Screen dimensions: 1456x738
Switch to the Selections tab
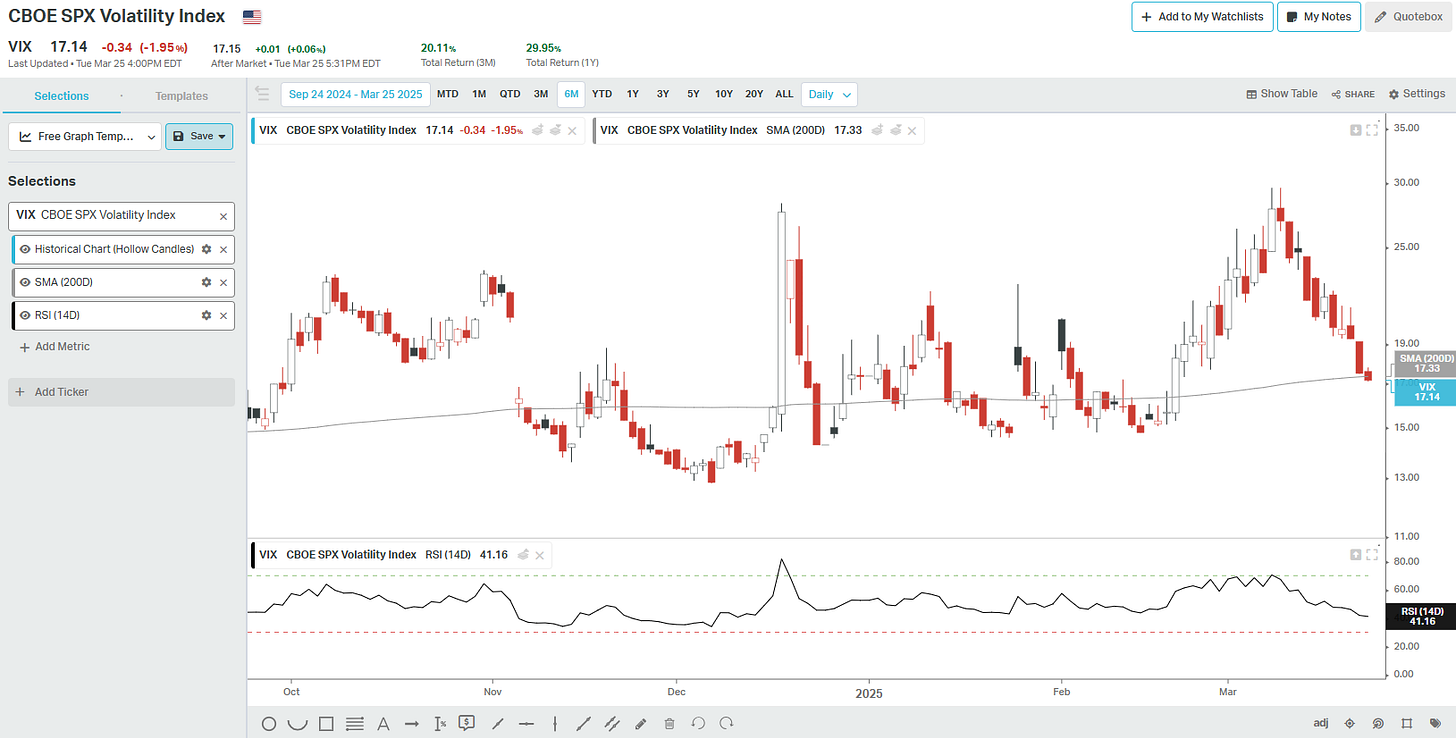pos(61,96)
